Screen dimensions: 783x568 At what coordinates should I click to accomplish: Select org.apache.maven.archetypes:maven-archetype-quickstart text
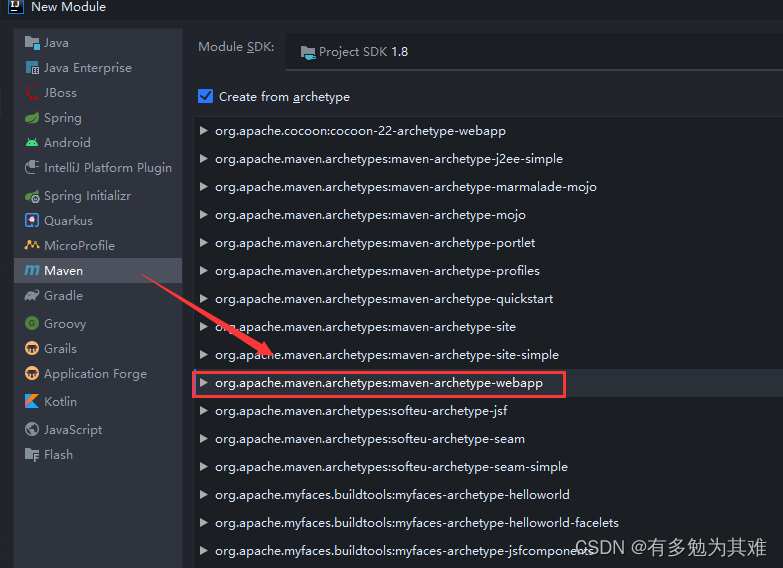(384, 299)
